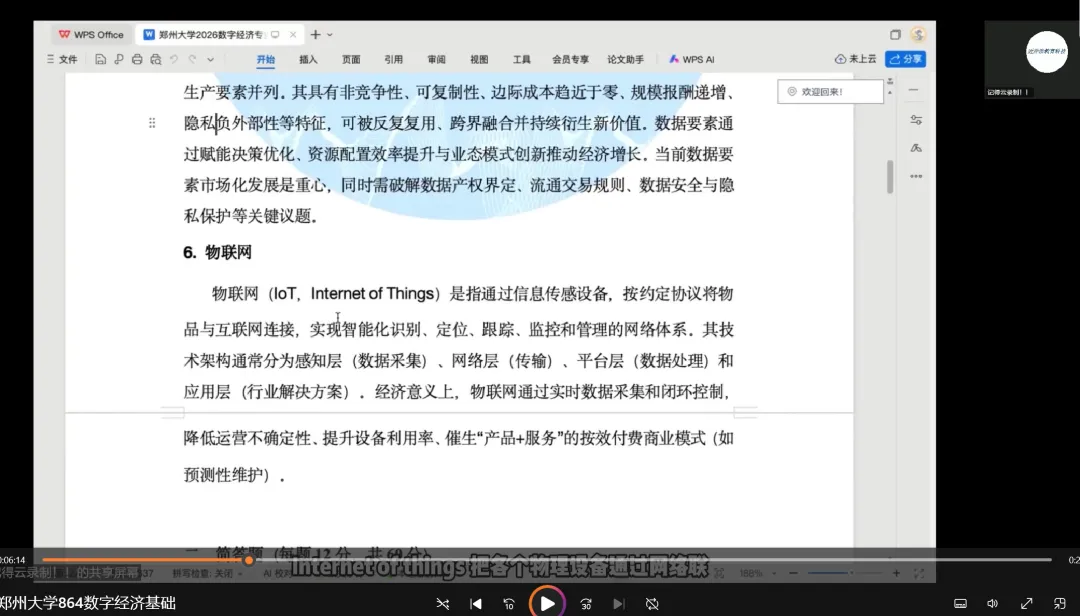
Task: Click the Print icon
Action: [137, 59]
